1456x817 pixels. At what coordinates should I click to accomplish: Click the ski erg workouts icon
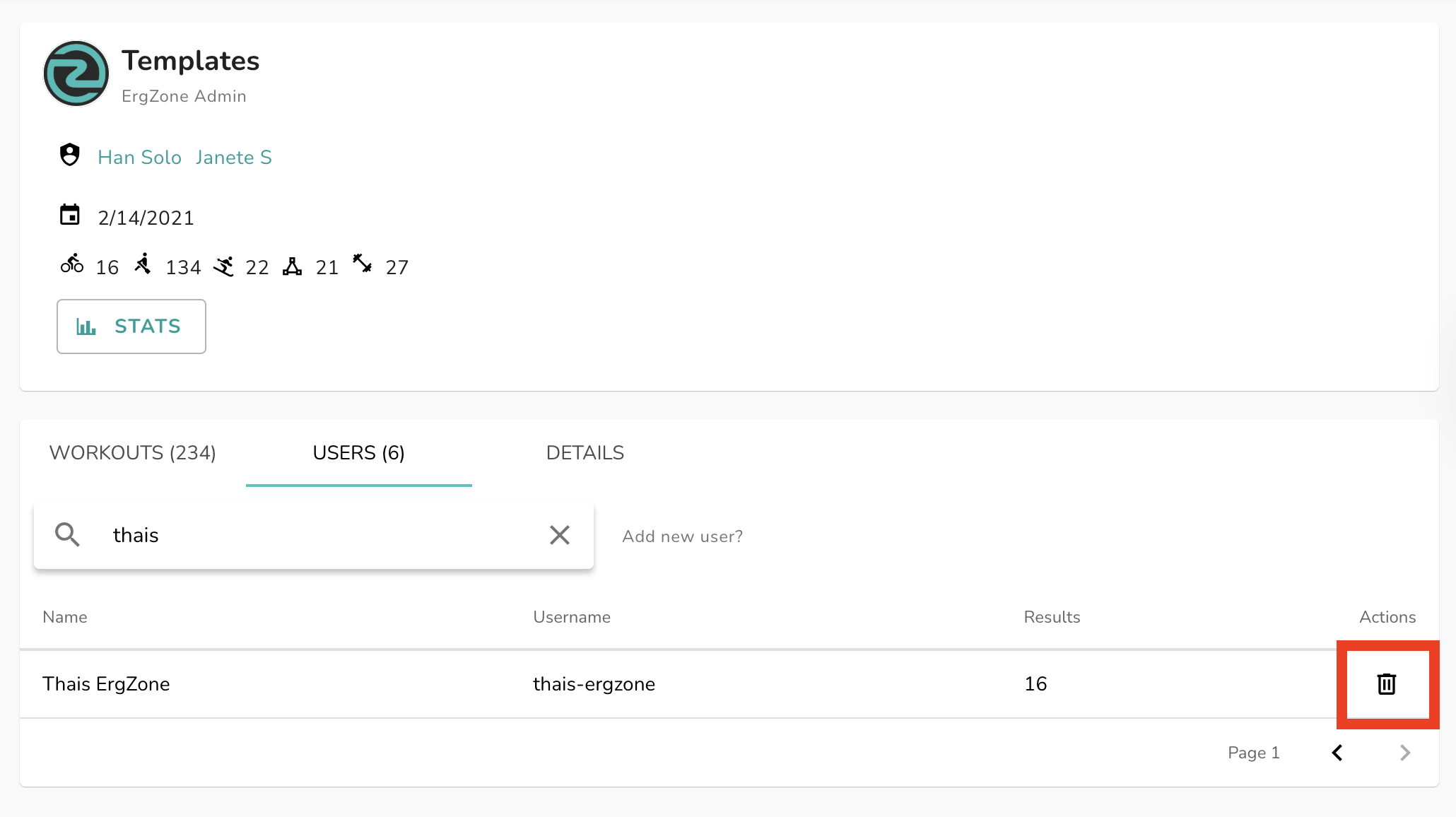223,266
